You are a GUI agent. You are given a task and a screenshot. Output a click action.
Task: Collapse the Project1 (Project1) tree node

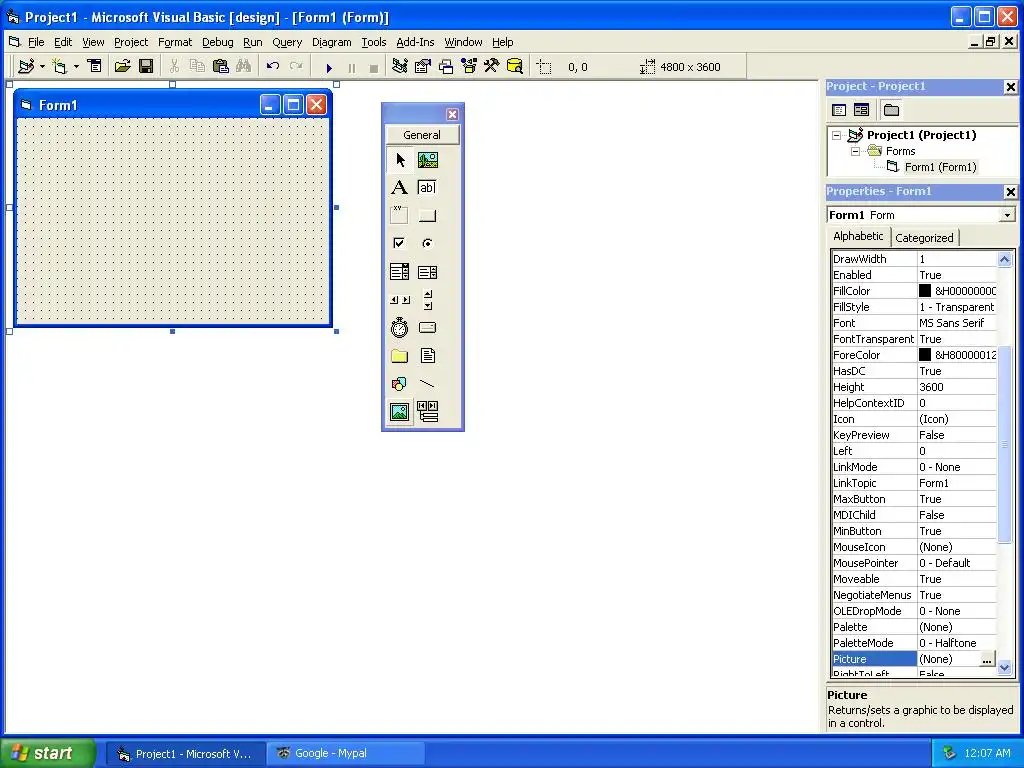coord(837,135)
